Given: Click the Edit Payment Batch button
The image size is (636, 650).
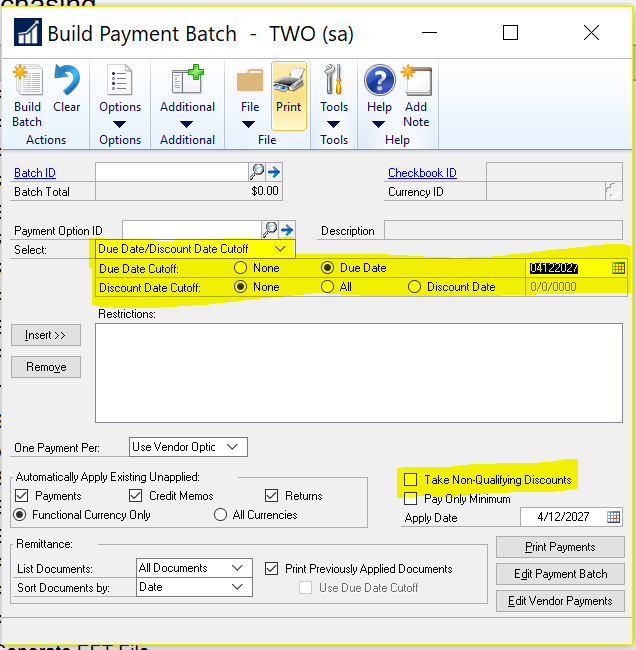Looking at the screenshot, I should [560, 574].
